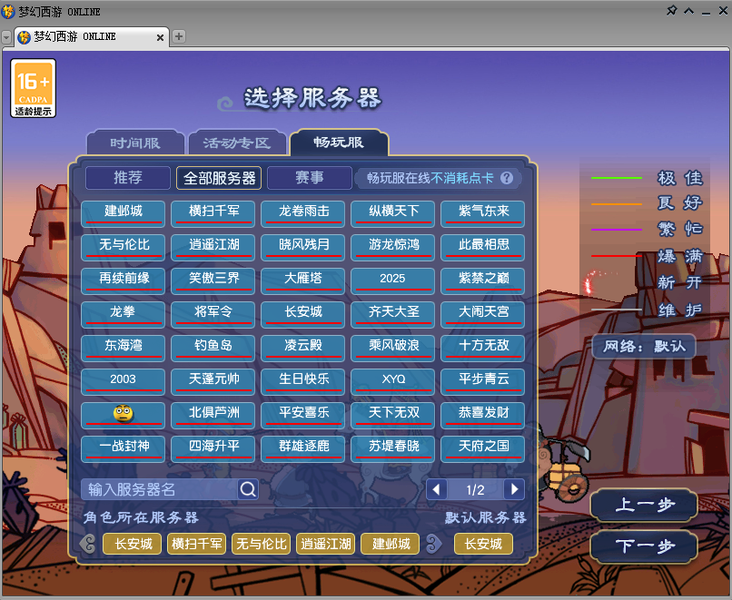The width and height of the screenshot is (732, 600).
Task: Select the 2025 server
Action: tap(393, 281)
